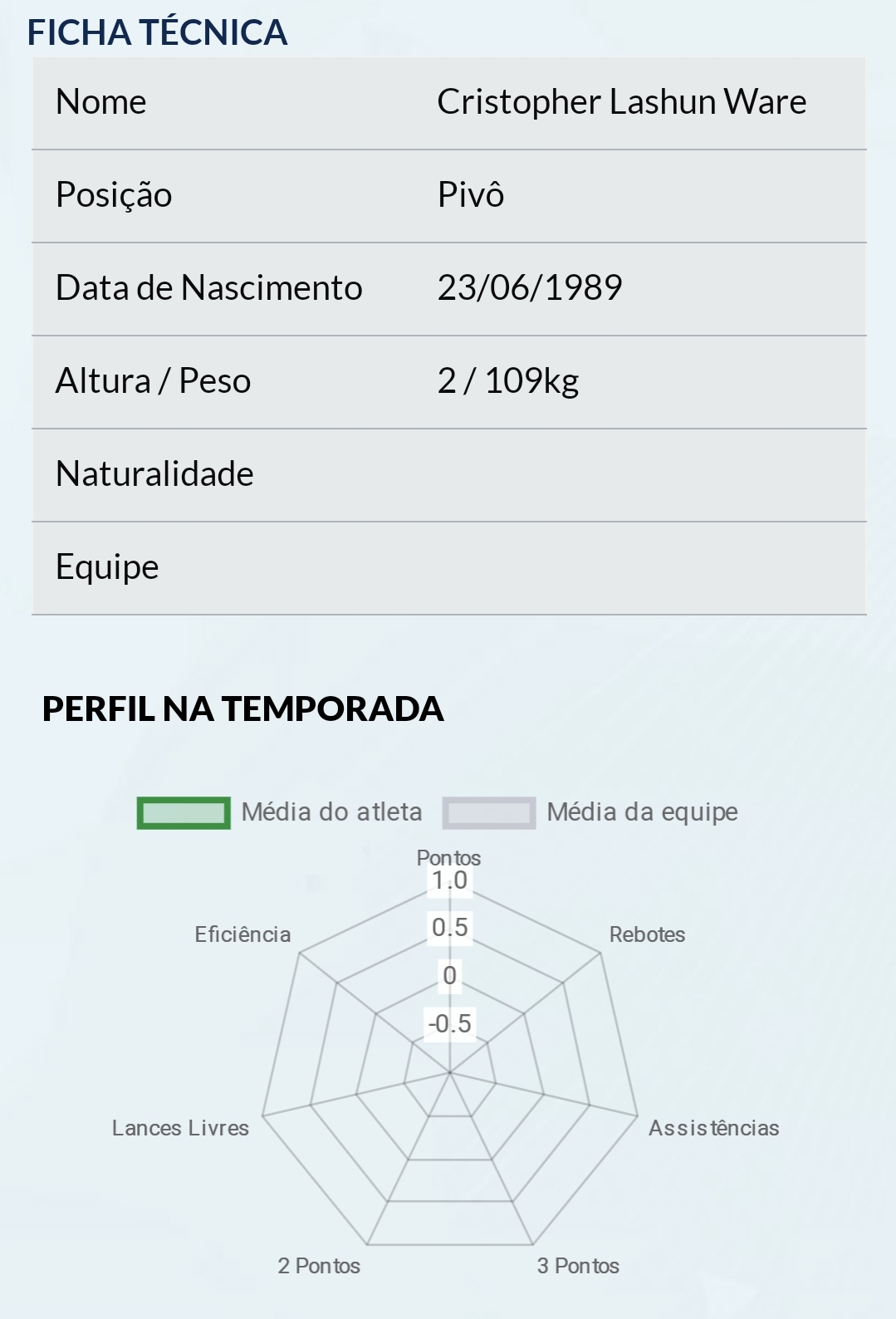Toggle the Média do atleta legend swatch
The width and height of the screenshot is (896, 1319).
184,813
